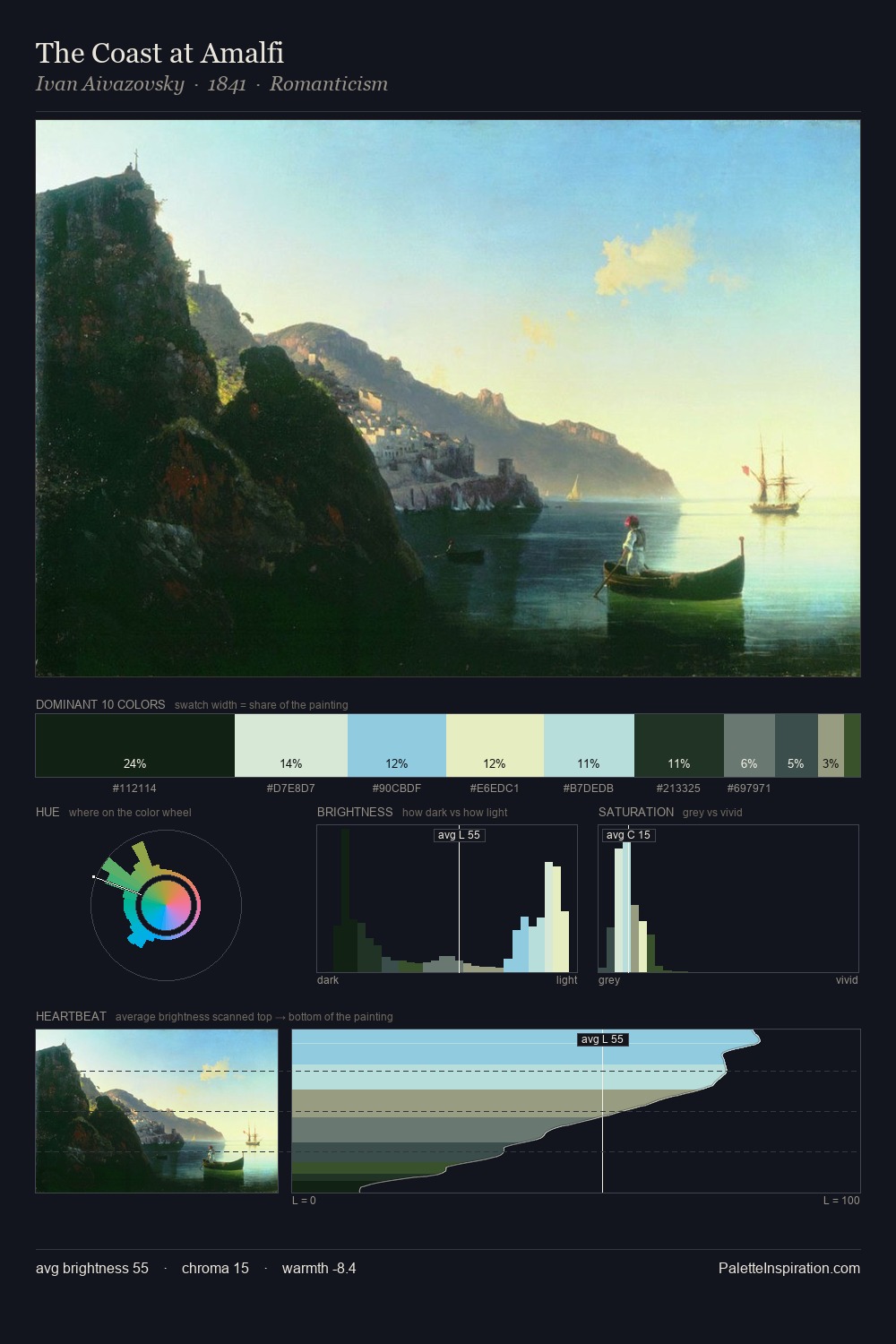Click the 'avg L 55' label in heartbeat chart
The height and width of the screenshot is (1344, 896).
[x=602, y=1039]
